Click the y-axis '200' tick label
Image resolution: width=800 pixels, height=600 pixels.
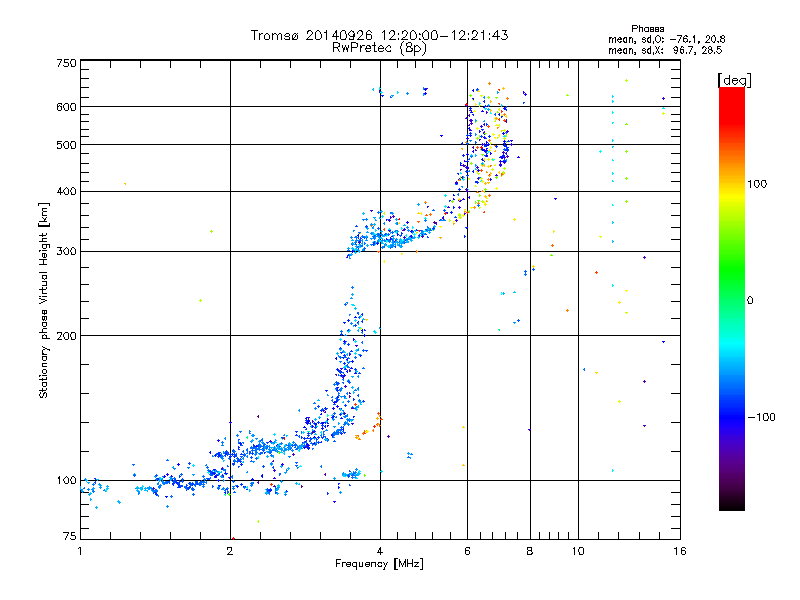[x=66, y=336]
